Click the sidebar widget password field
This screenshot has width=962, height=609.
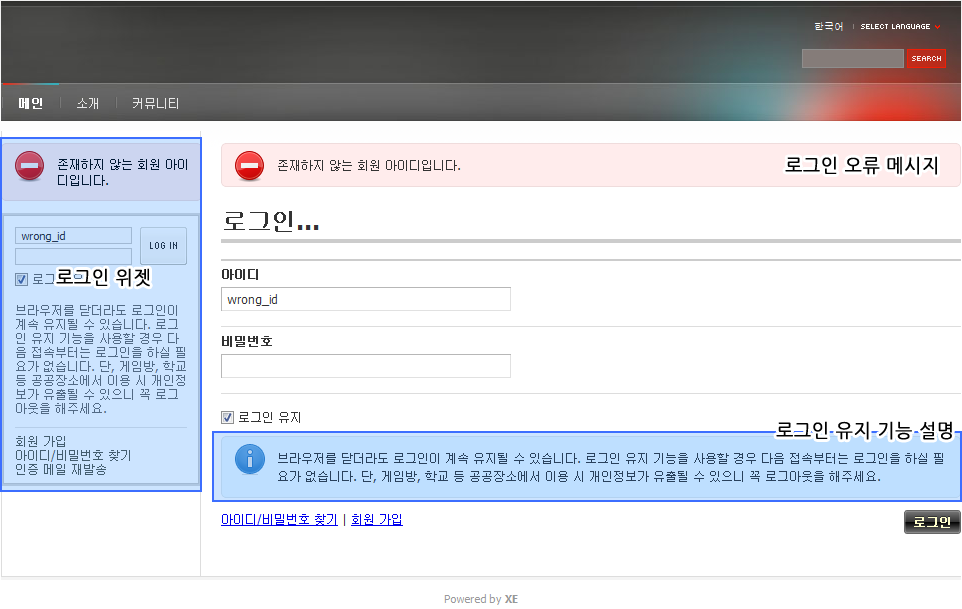click(x=73, y=256)
